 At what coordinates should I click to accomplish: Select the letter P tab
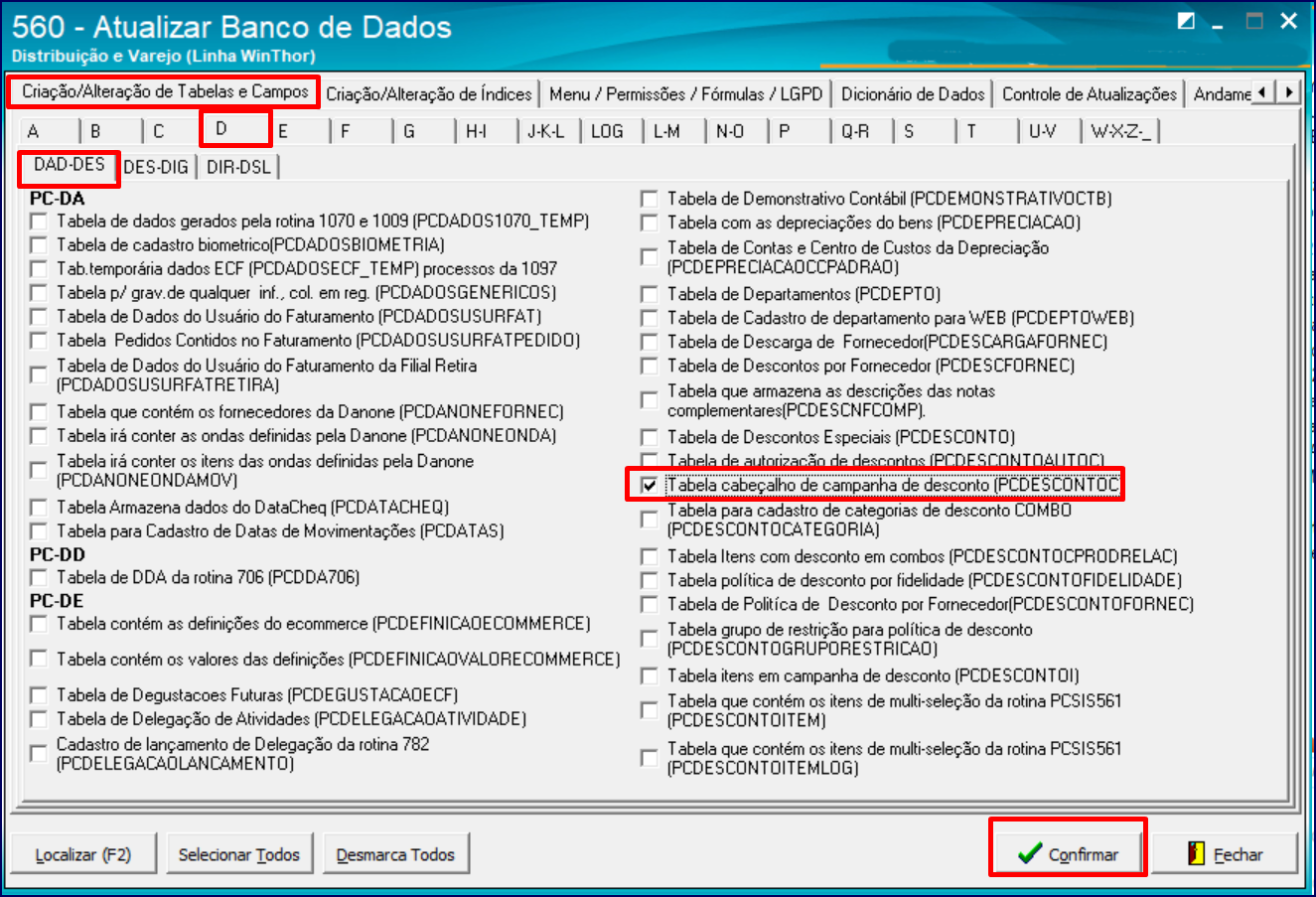(x=801, y=131)
